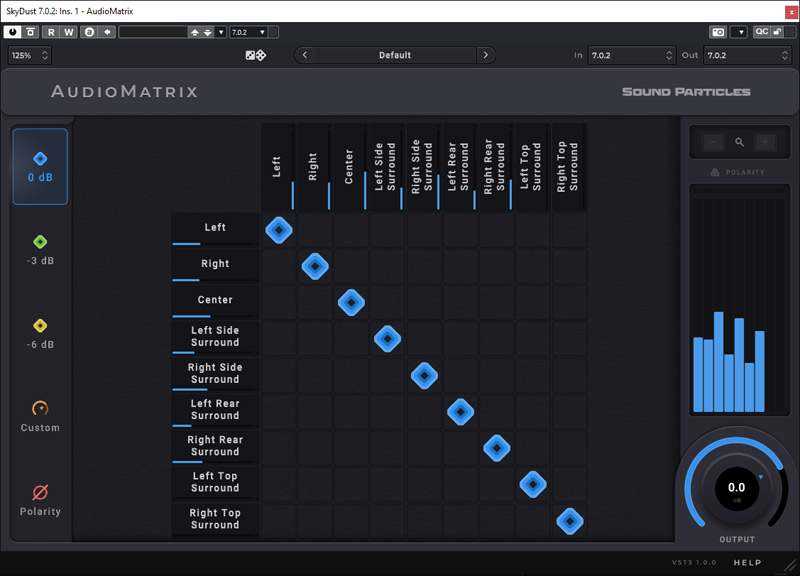The height and width of the screenshot is (576, 800).
Task: Toggle the plugin bypass power button
Action: (x=14, y=32)
